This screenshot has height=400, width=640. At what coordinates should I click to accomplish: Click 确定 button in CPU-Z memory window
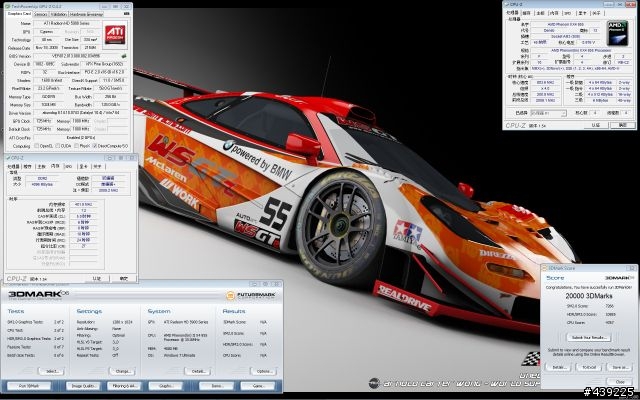pos(123,278)
